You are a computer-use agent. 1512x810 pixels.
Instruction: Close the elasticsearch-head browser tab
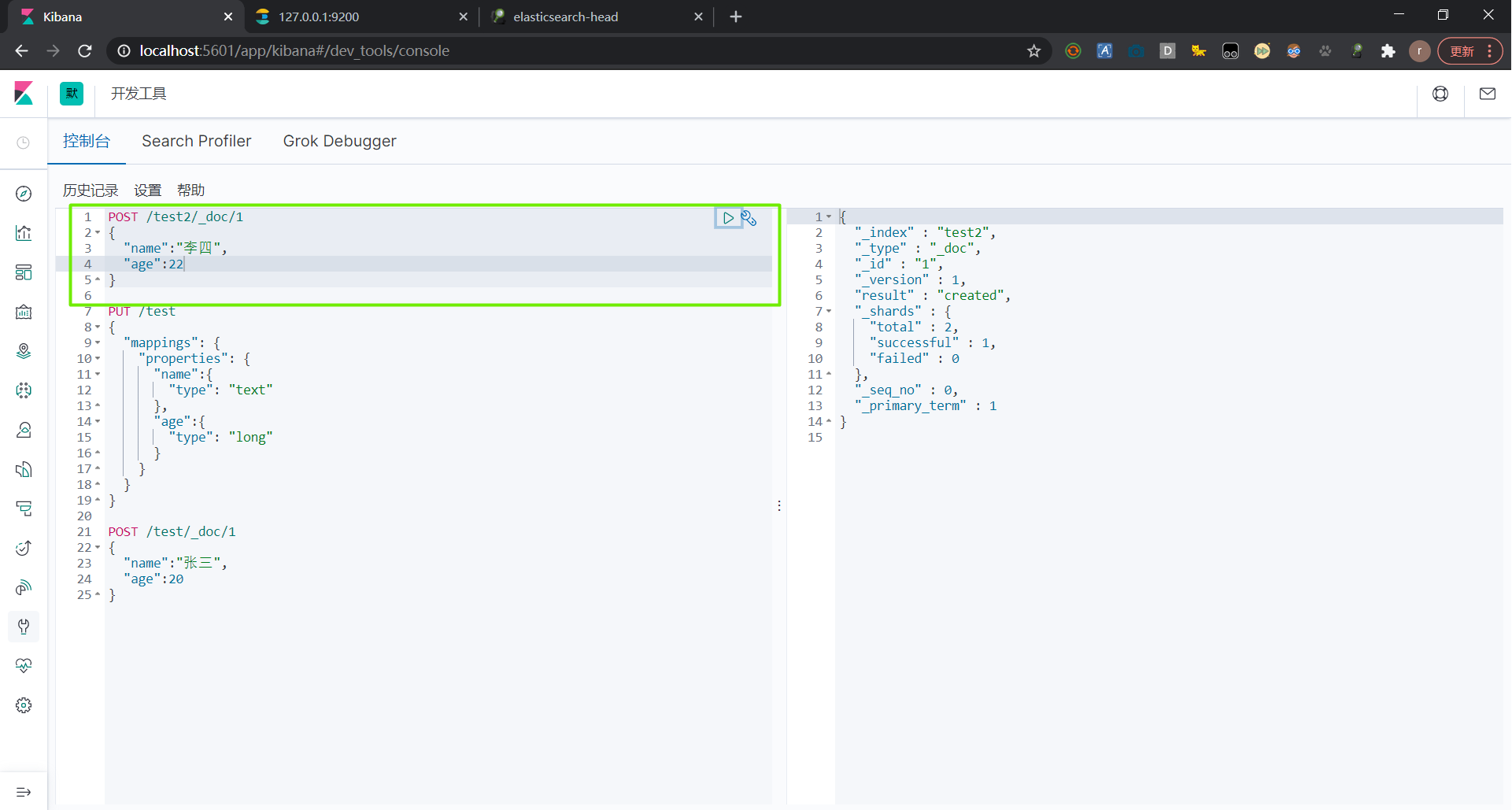click(x=698, y=17)
